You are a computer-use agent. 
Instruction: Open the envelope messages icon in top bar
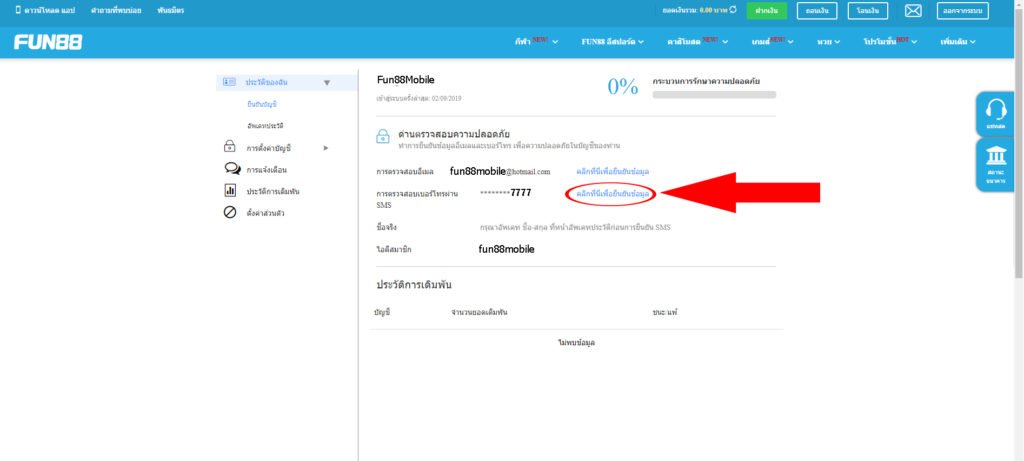point(913,11)
